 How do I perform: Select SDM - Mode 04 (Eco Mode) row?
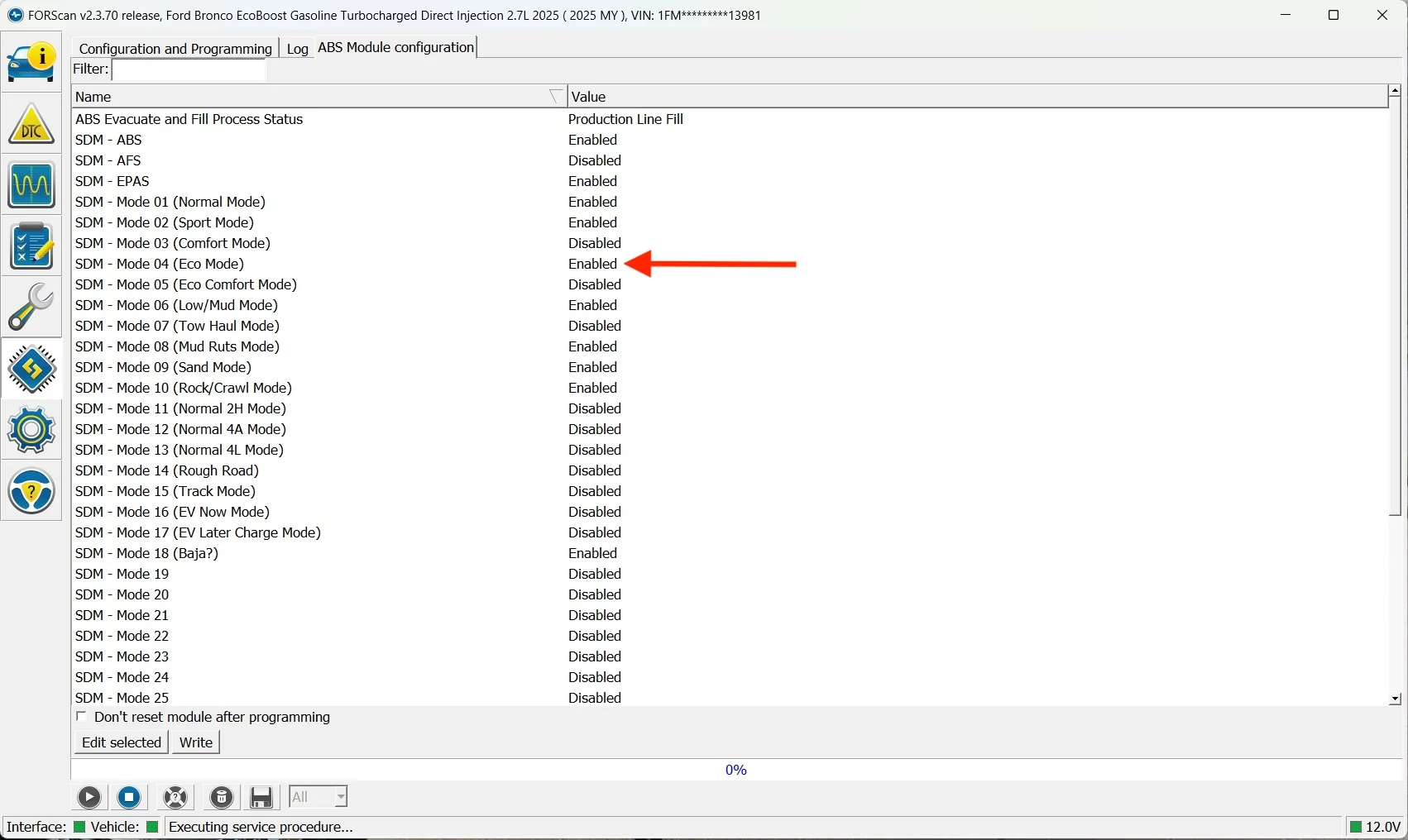(730, 264)
